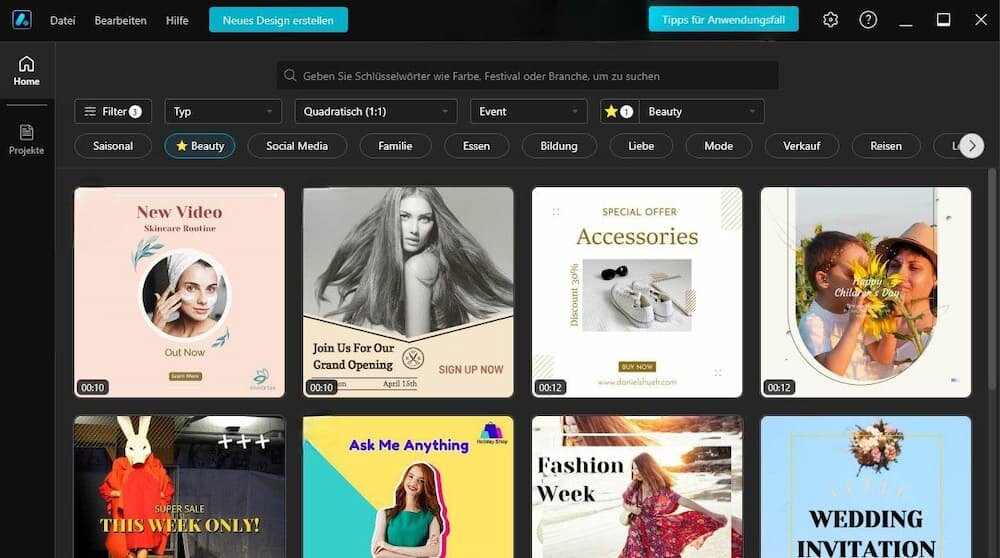Open the Grand Opening template

click(x=408, y=292)
